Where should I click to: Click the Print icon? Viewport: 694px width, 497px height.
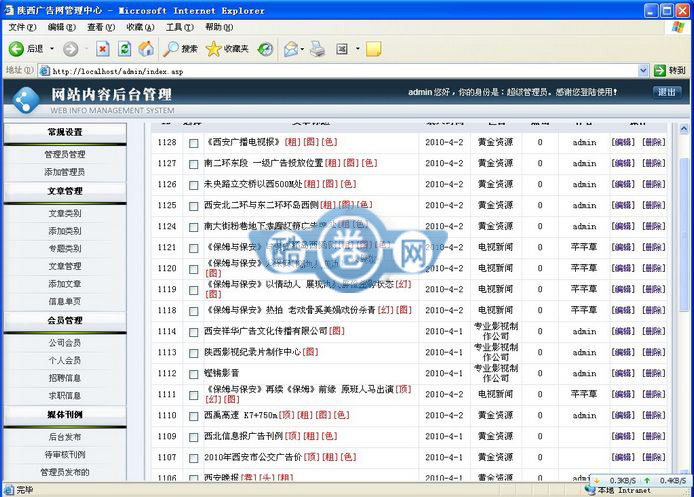[317, 49]
